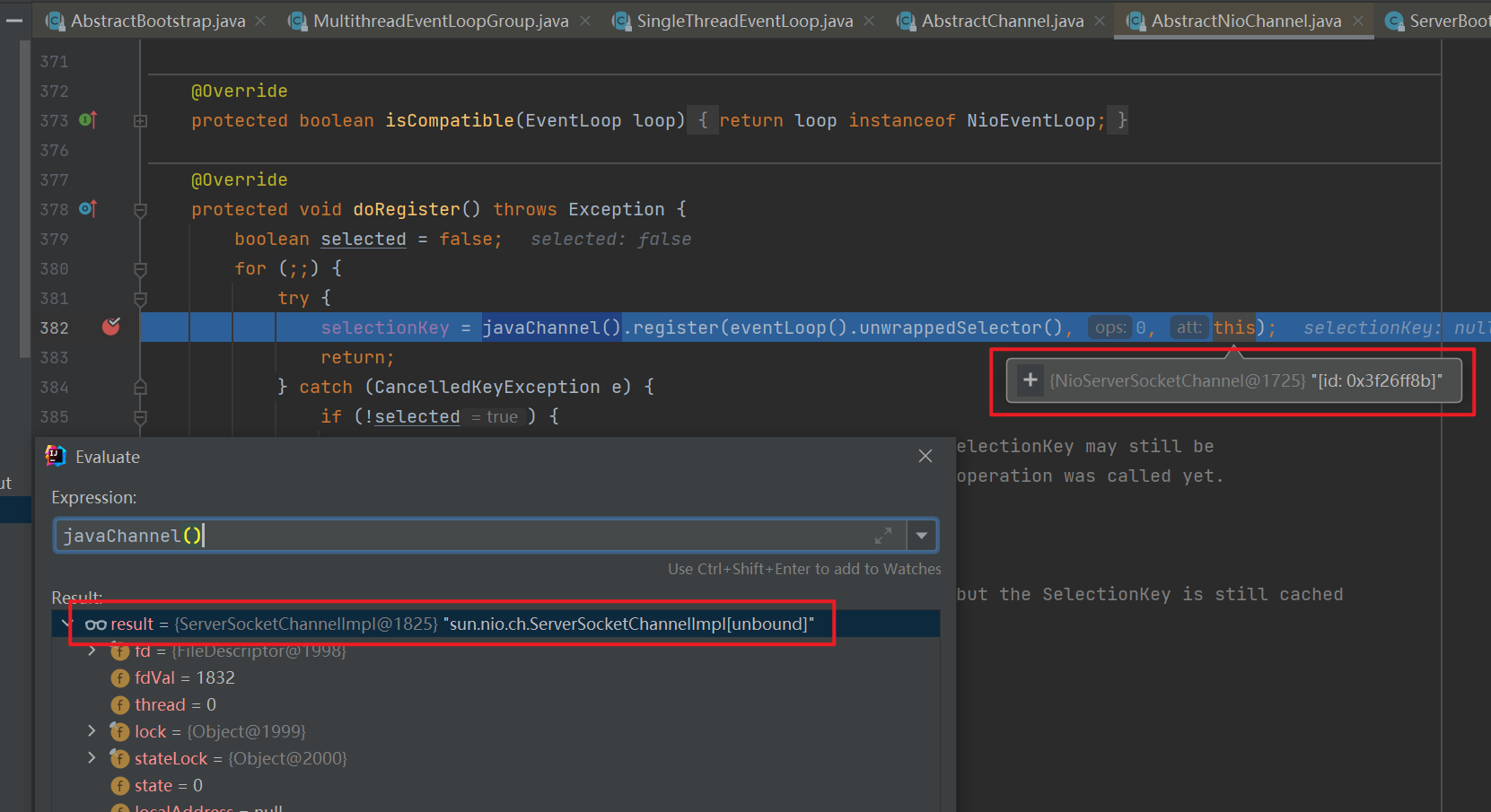Close the Evaluate dialog

coord(925,456)
